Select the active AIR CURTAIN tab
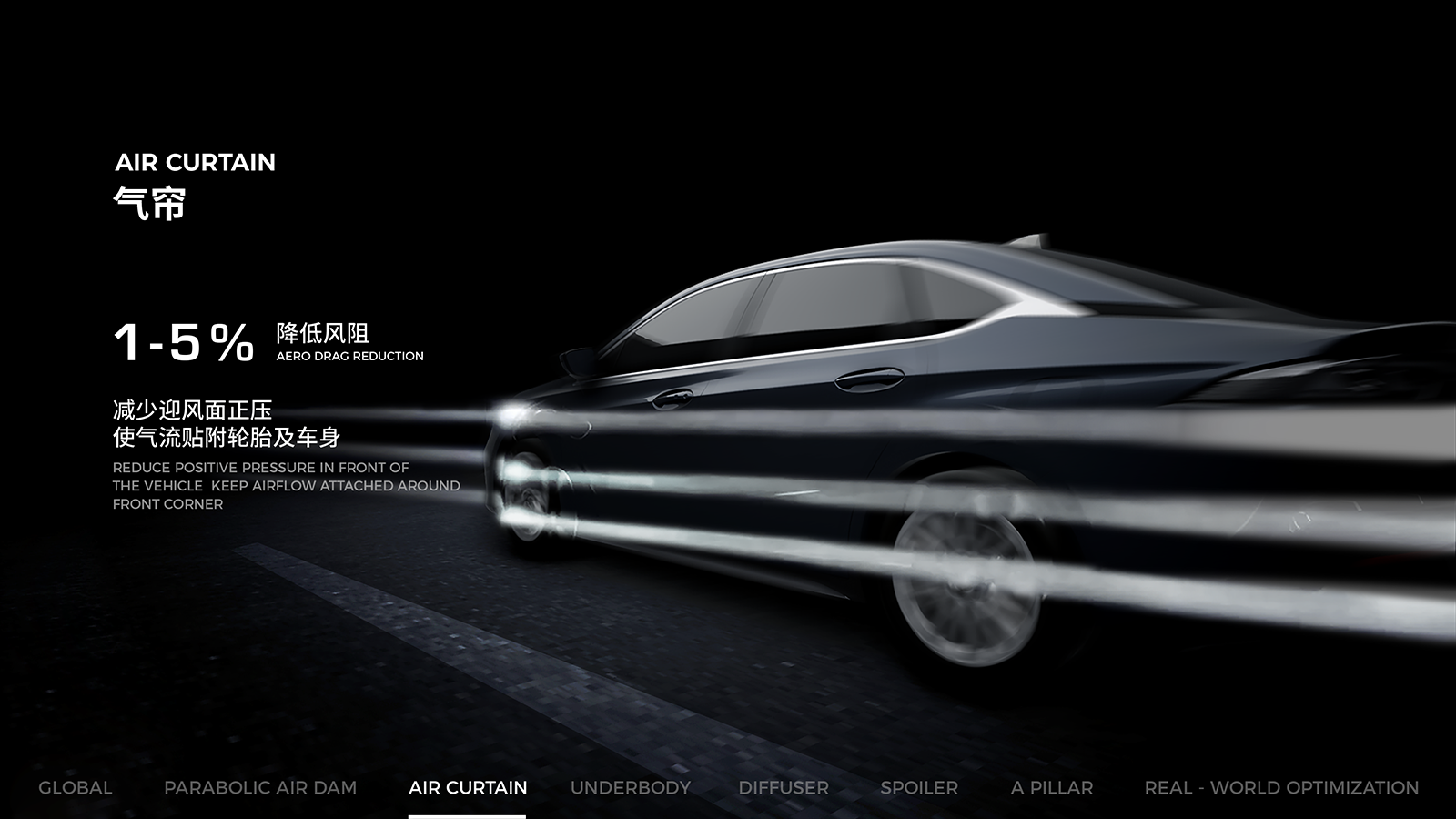 [x=468, y=788]
